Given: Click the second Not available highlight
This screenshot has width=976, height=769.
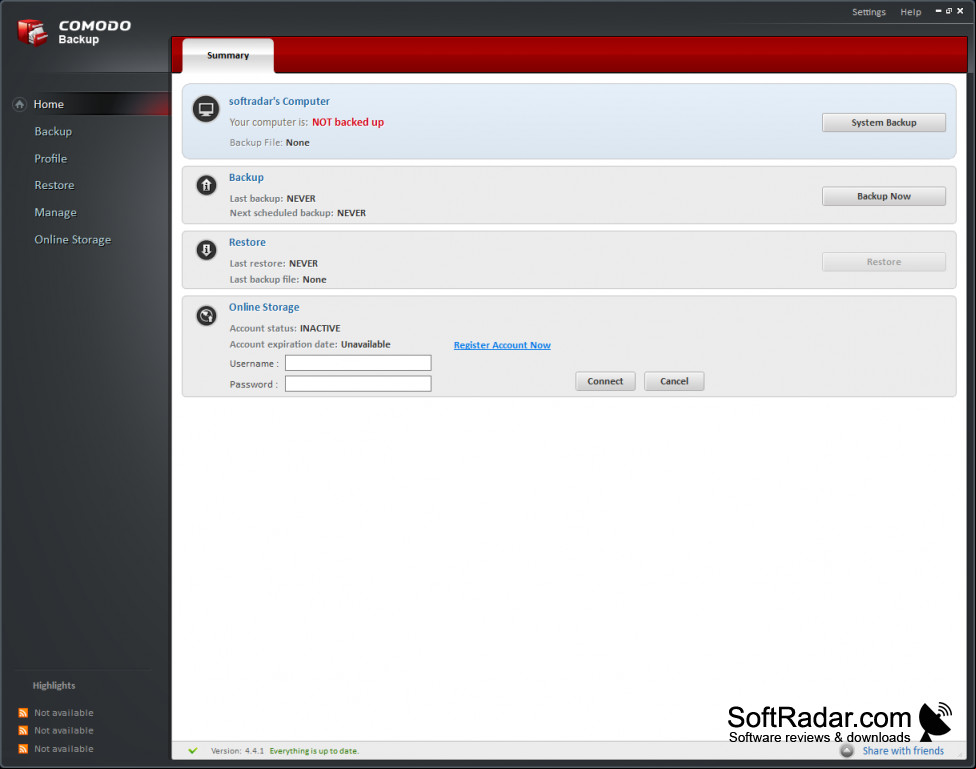Looking at the screenshot, I should (x=63, y=730).
